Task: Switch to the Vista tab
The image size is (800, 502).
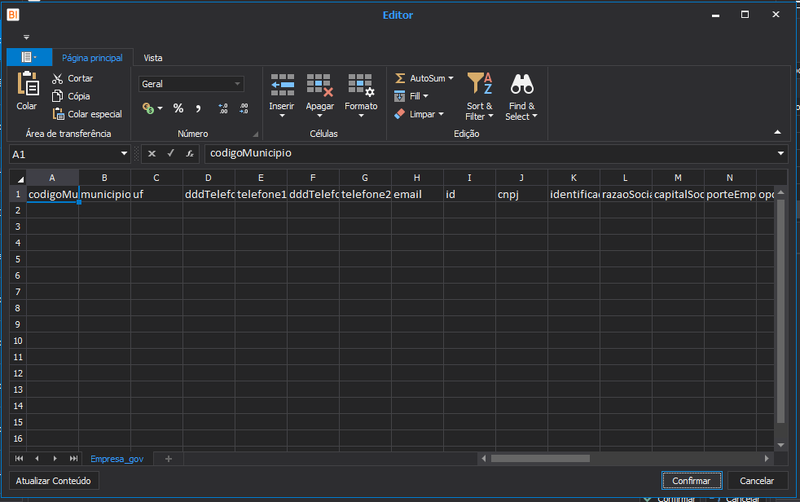Action: [153, 58]
